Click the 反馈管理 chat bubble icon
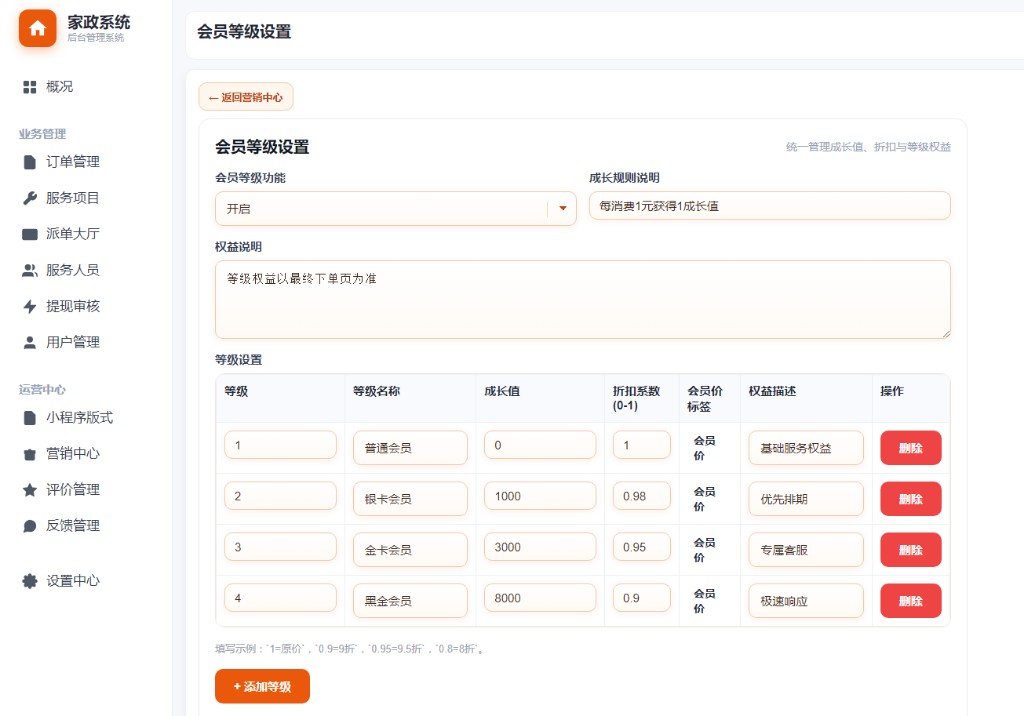The width and height of the screenshot is (1024, 716). point(29,526)
